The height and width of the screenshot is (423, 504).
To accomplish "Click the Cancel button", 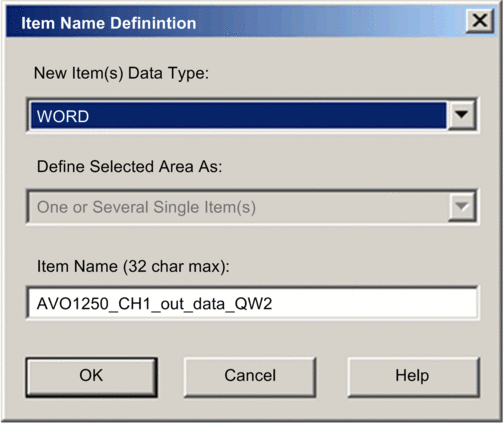I will [x=250, y=377].
